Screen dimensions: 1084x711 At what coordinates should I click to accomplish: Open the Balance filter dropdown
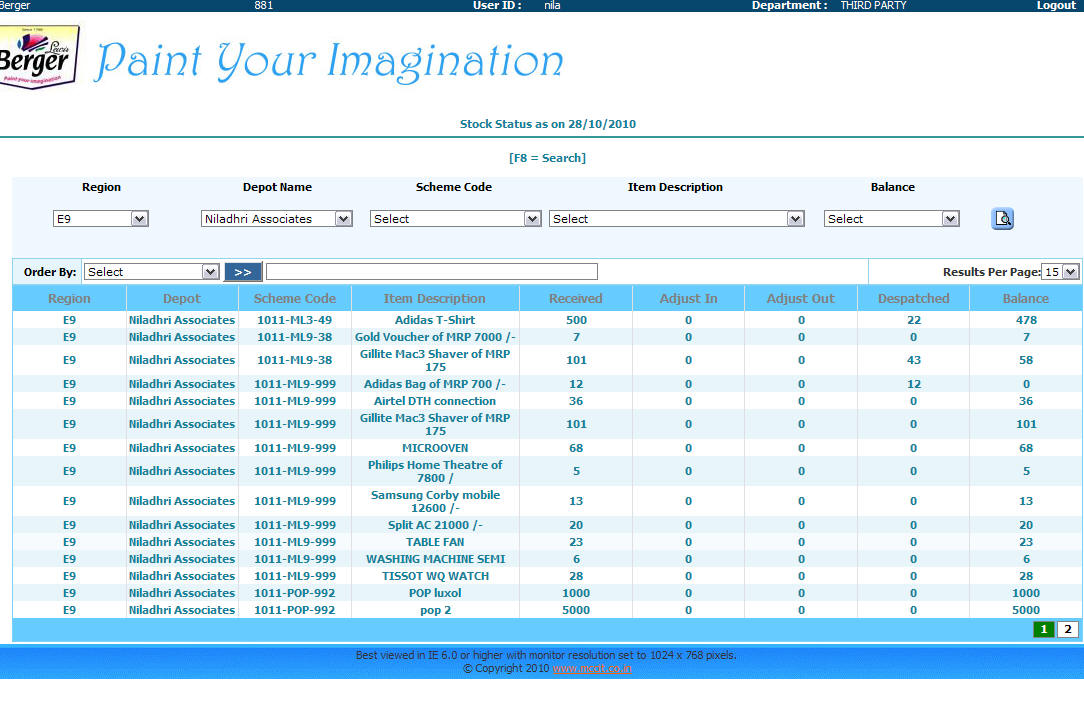(x=891, y=219)
